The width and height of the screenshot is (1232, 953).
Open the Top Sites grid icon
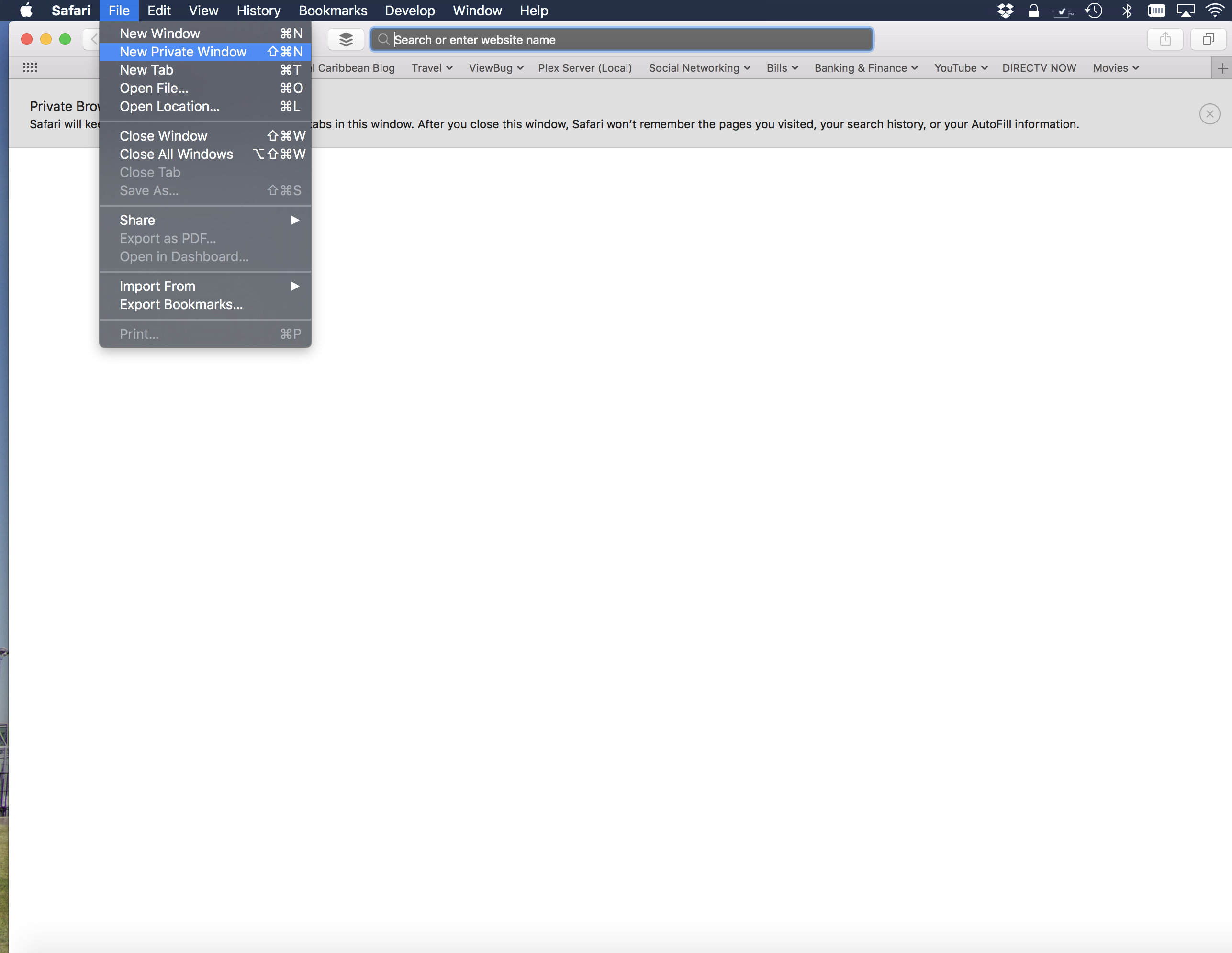coord(30,67)
